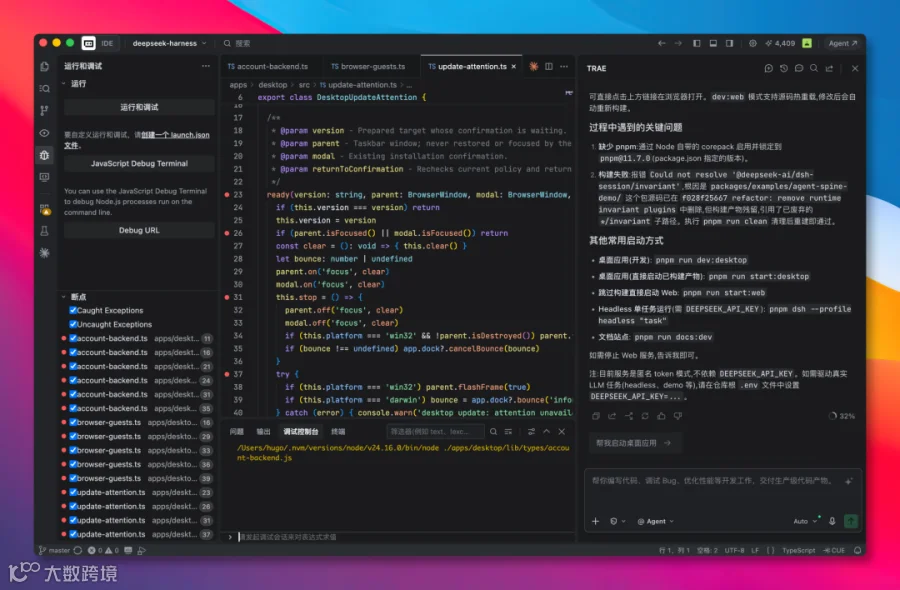The height and width of the screenshot is (590, 900).
Task: Open the notifications bell in status bar
Action: coord(857,550)
